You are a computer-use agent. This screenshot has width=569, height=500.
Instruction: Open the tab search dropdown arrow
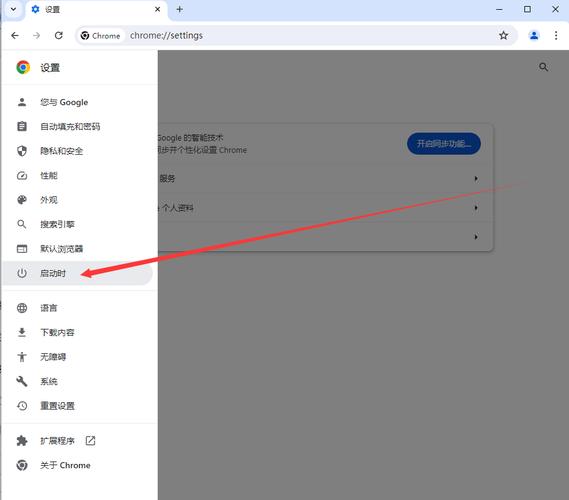tap(13, 9)
